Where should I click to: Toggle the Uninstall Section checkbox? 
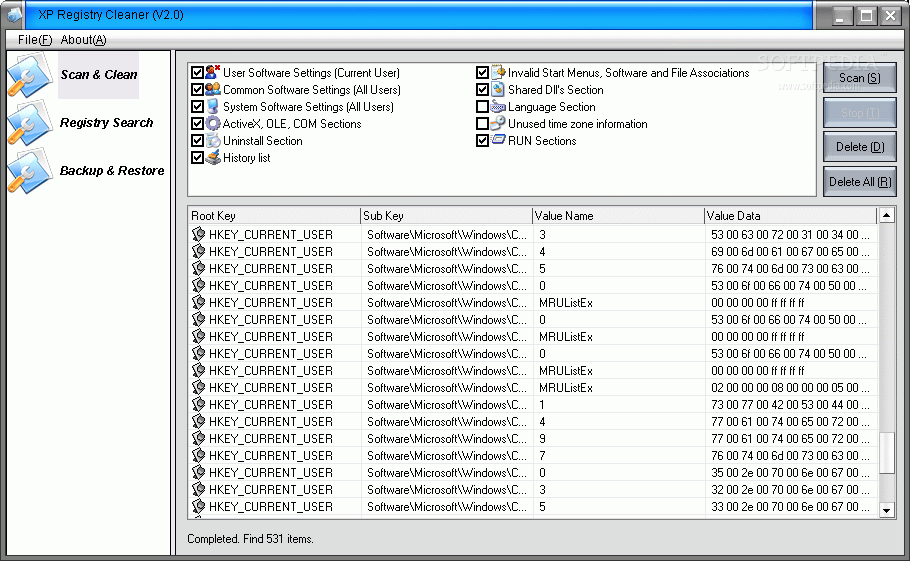pos(197,140)
